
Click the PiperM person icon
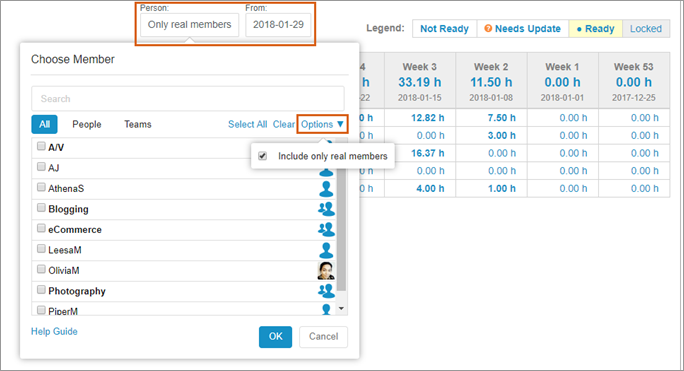point(326,309)
